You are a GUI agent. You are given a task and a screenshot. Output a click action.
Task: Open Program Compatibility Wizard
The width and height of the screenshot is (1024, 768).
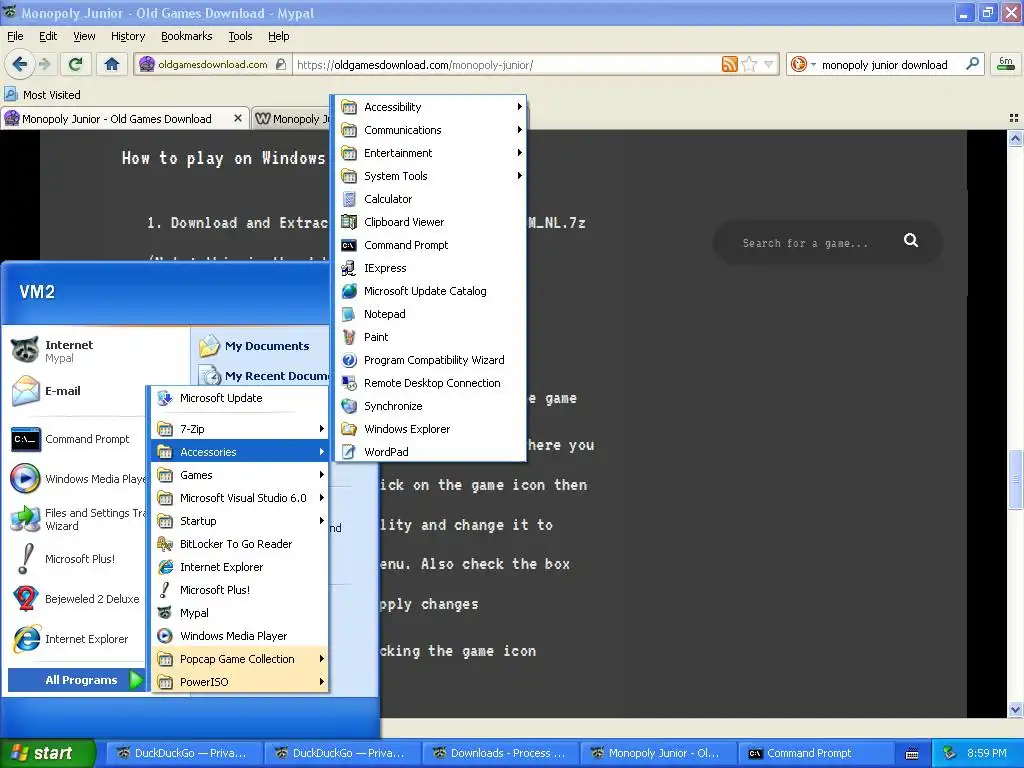[x=430, y=360]
